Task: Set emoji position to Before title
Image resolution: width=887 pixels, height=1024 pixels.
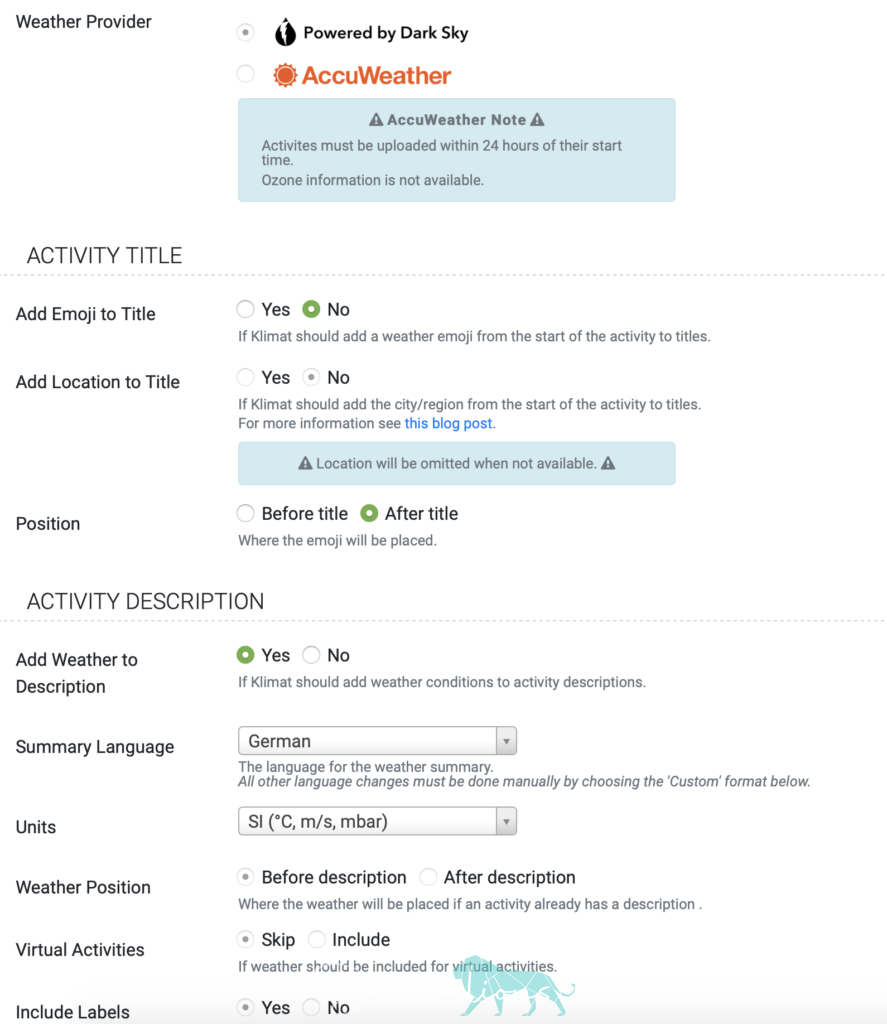Action: tap(246, 514)
